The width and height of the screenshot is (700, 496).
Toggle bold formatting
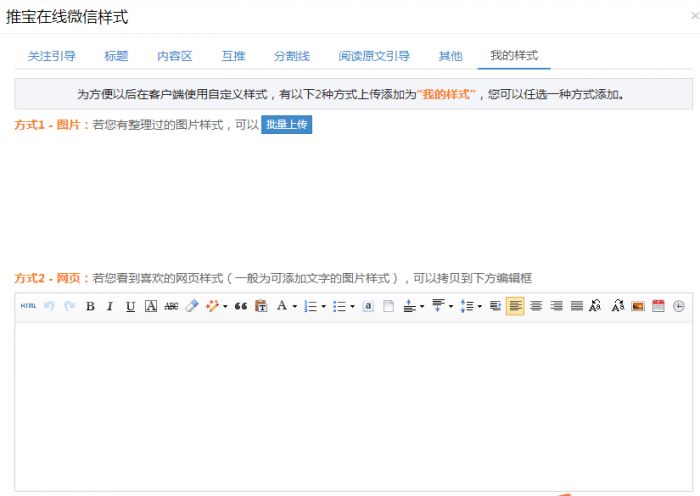tap(90, 306)
